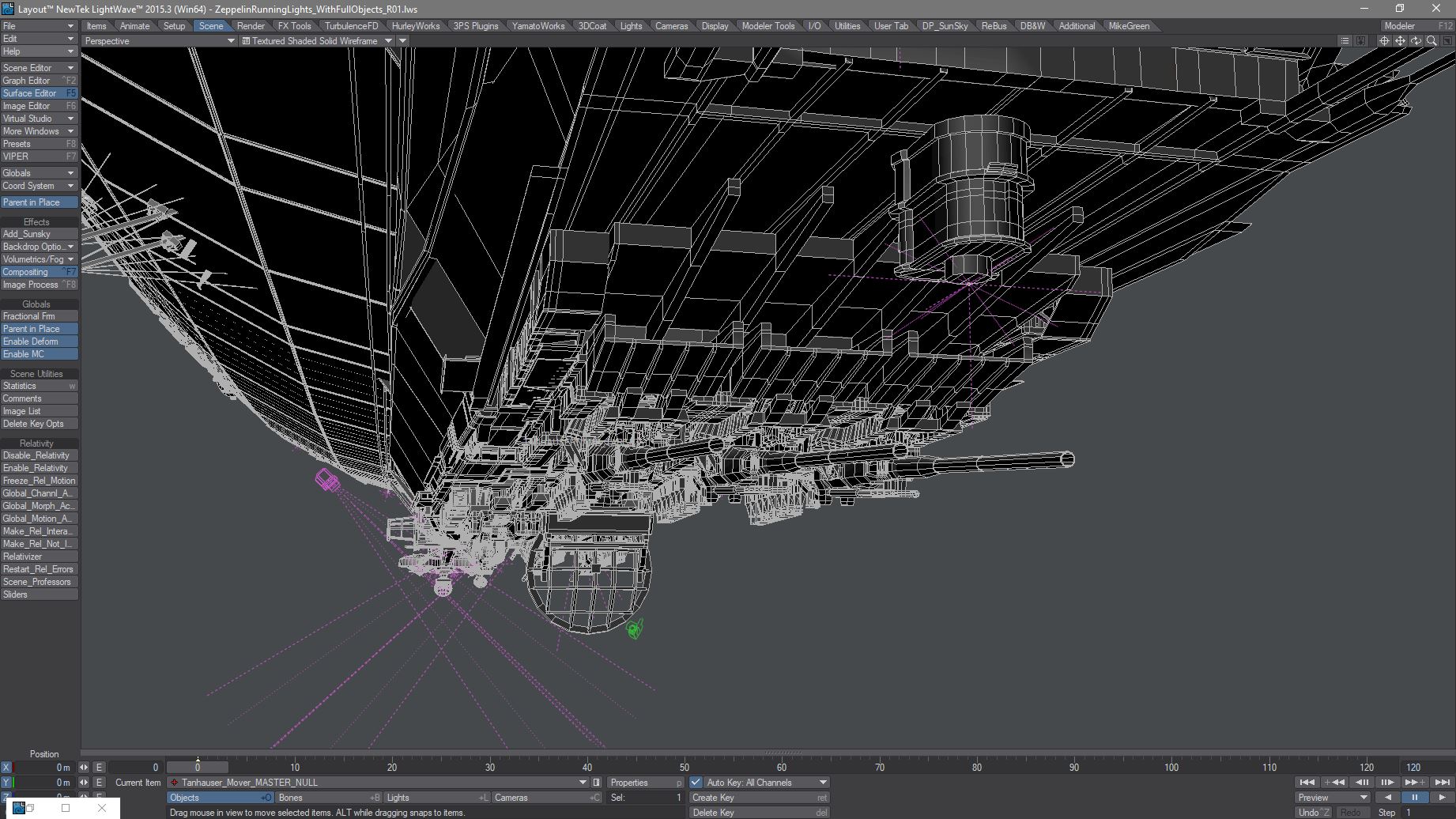
Task: Click the viewport maximize toggle icon
Action: 1447,41
